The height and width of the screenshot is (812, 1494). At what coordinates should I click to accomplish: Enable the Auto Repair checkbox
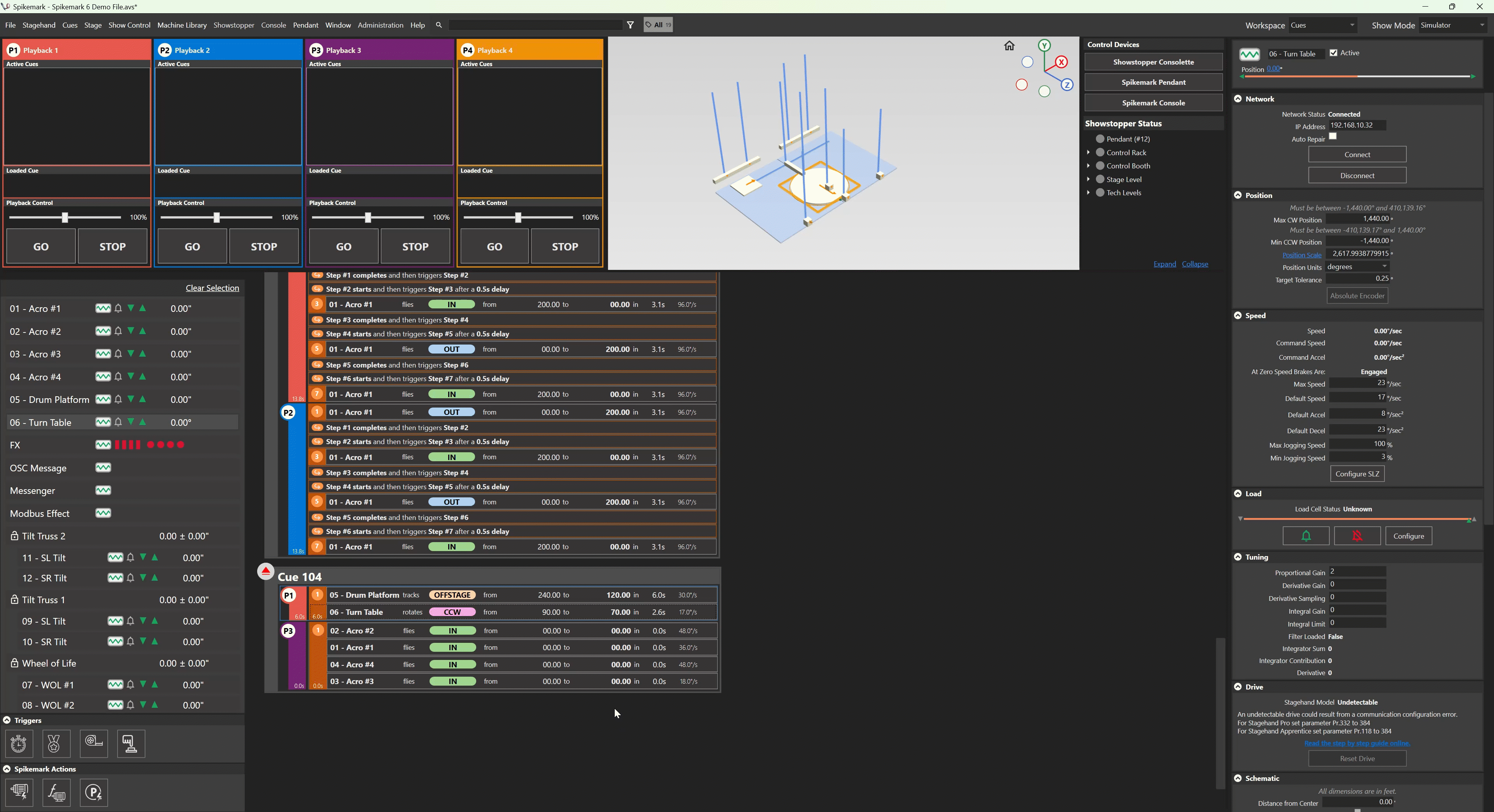[1333, 137]
